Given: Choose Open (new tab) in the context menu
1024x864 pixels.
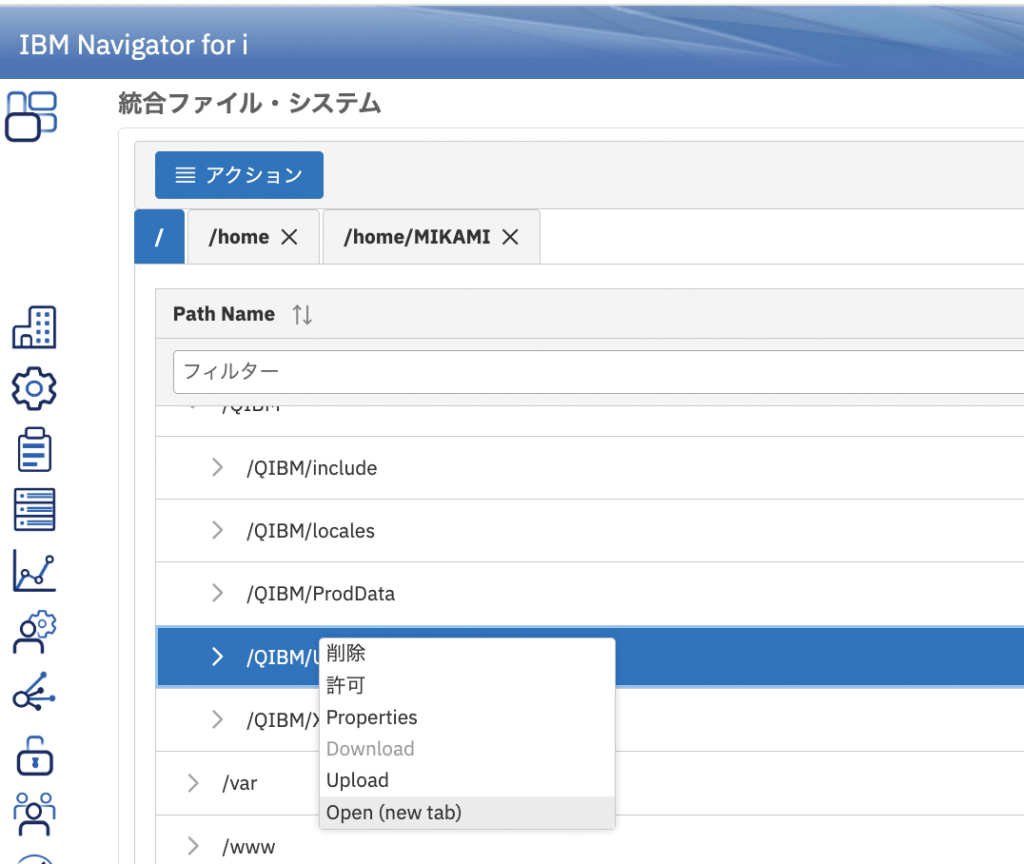Looking at the screenshot, I should pos(395,812).
